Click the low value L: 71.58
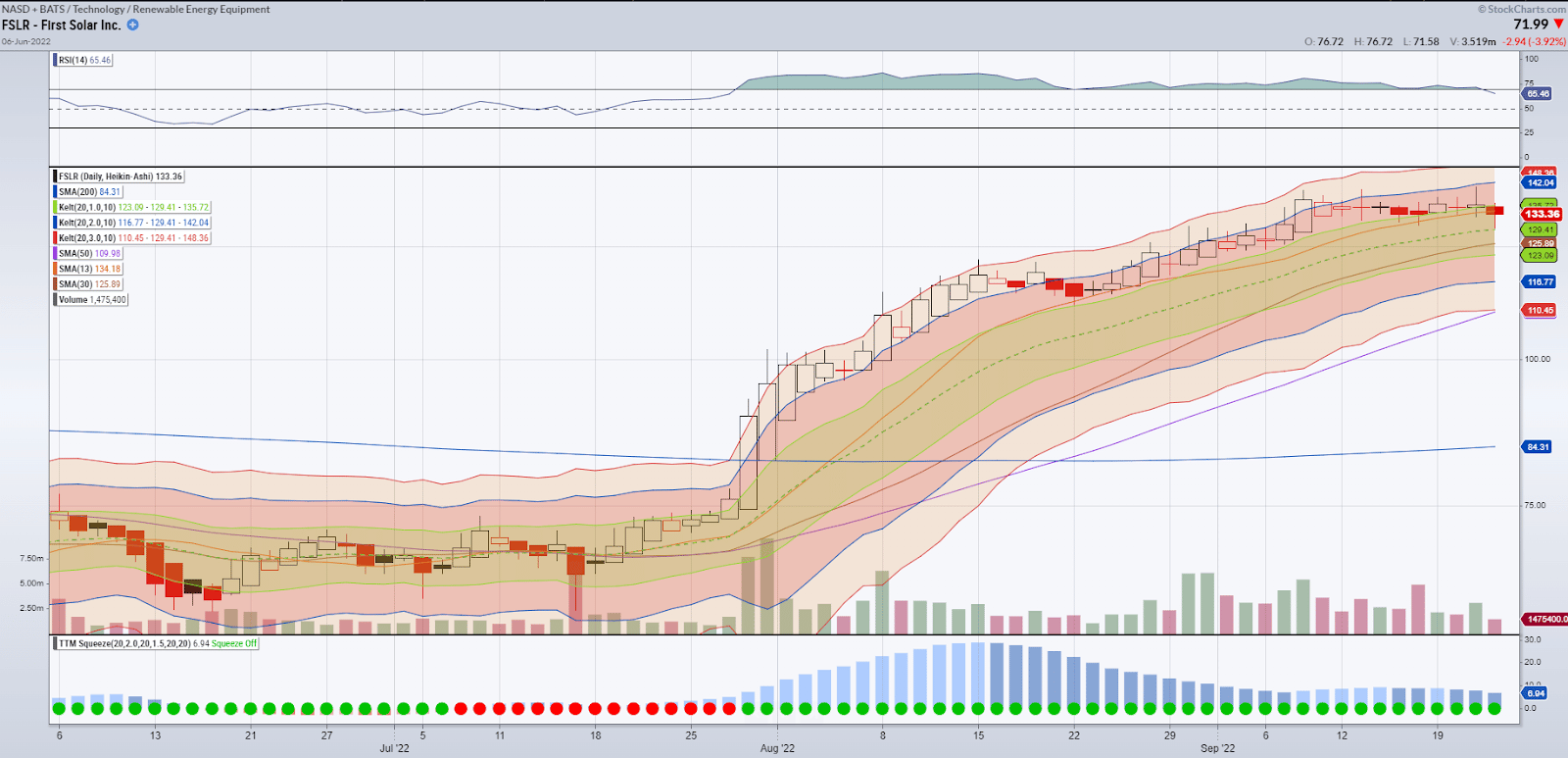Screen dimensions: 1568x758 click(x=1421, y=41)
